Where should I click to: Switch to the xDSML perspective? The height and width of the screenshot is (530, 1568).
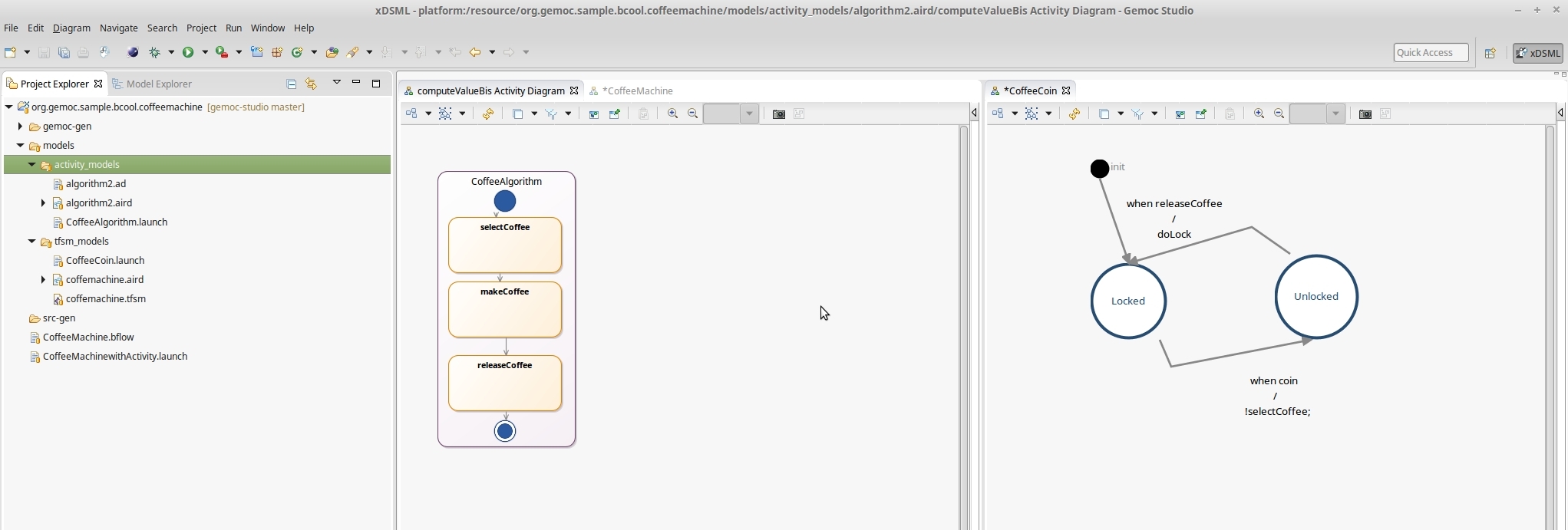(x=1537, y=53)
